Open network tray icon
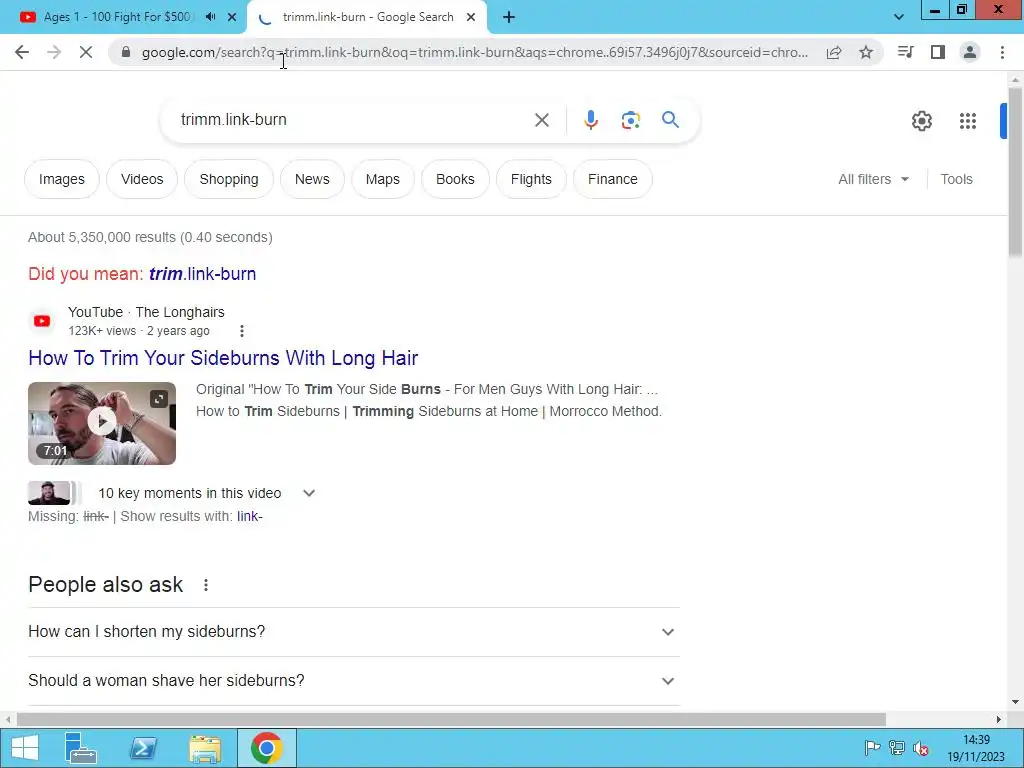Screen dimensions: 1024x768 [x=897, y=748]
